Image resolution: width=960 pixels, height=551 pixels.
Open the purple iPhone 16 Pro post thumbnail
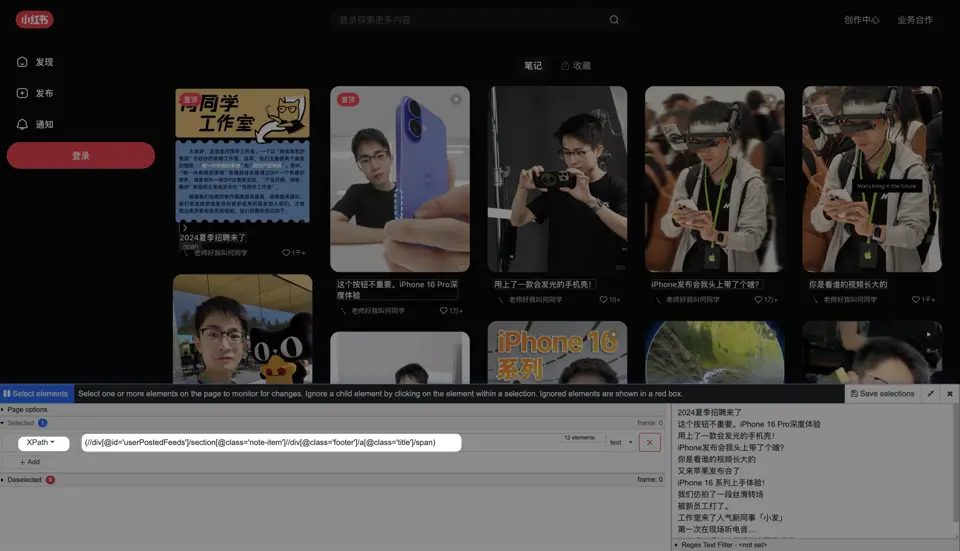(400, 179)
